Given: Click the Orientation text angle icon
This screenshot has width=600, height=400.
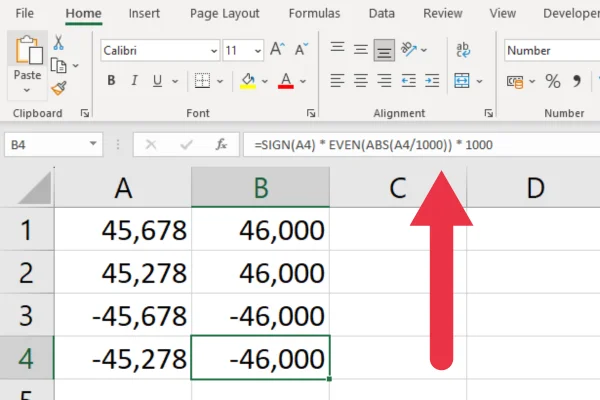Looking at the screenshot, I should (408, 49).
